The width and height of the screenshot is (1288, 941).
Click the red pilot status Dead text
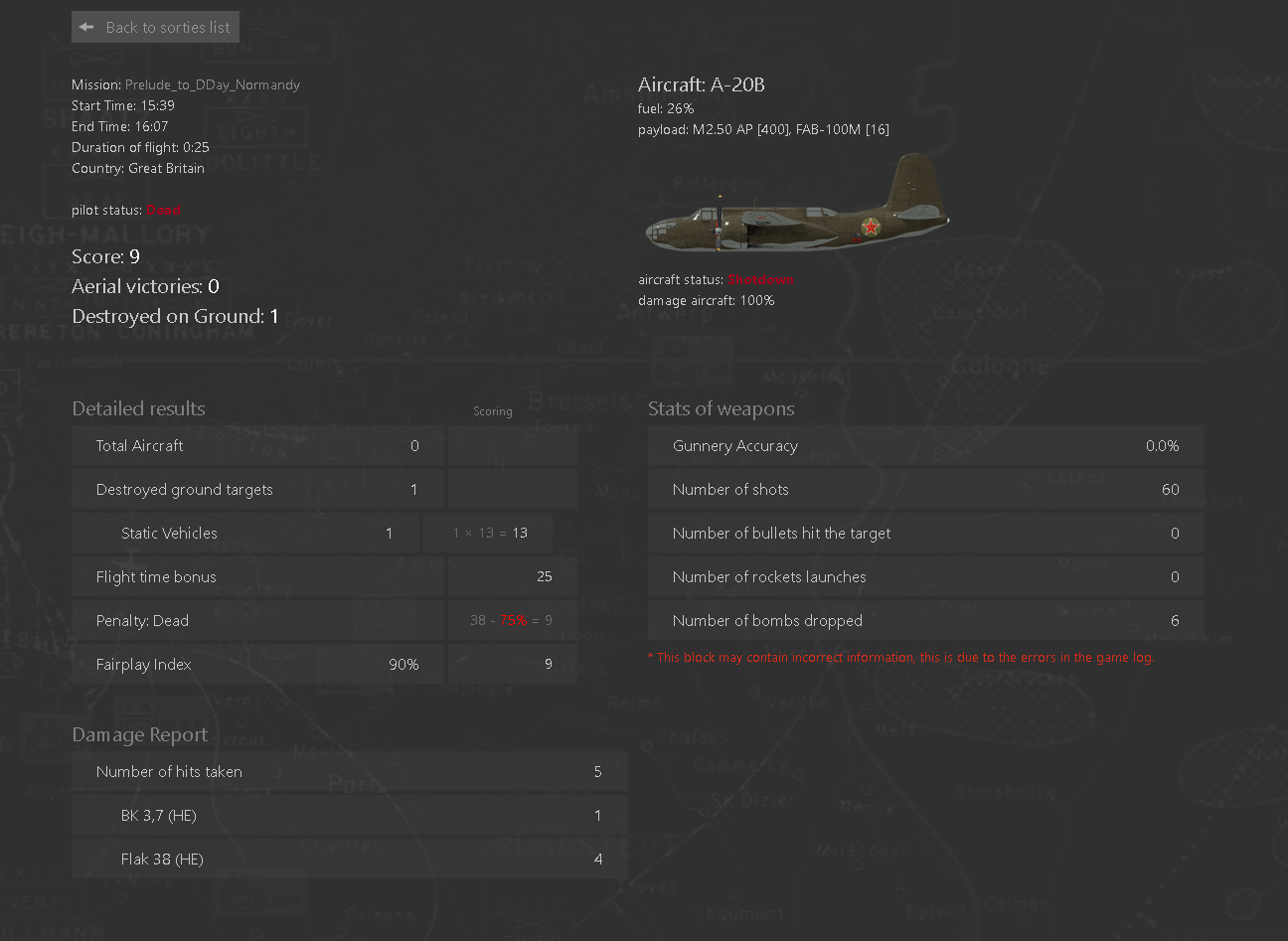click(x=163, y=210)
